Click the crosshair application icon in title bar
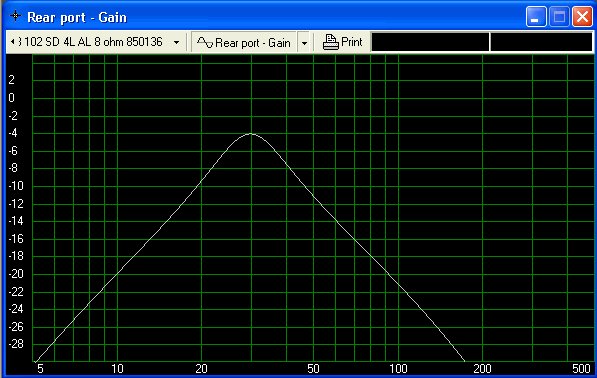 click(15, 16)
